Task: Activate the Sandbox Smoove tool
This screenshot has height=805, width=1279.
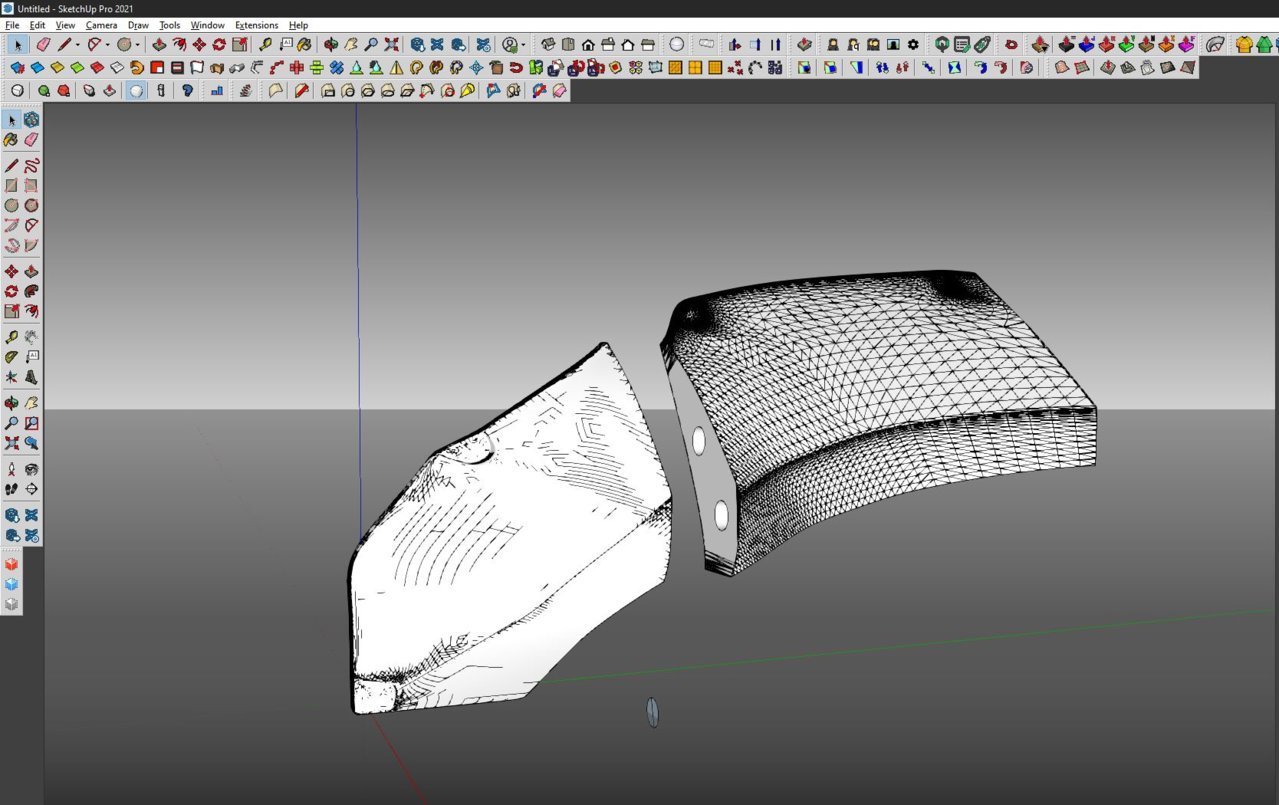Action: (x=1108, y=68)
